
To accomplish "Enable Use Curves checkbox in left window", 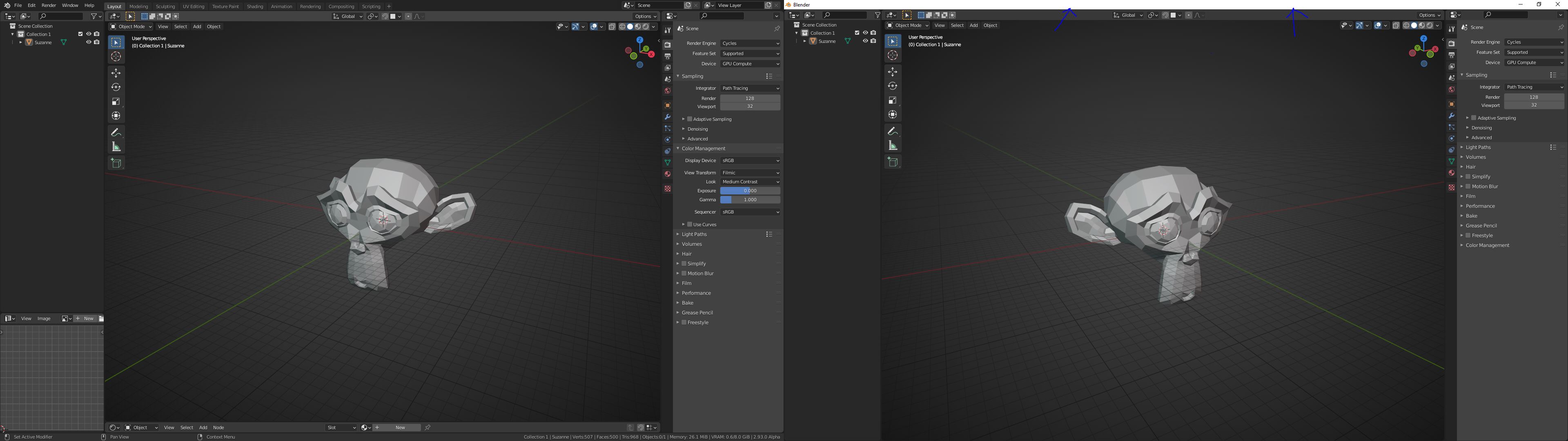I will pyautogui.click(x=690, y=225).
